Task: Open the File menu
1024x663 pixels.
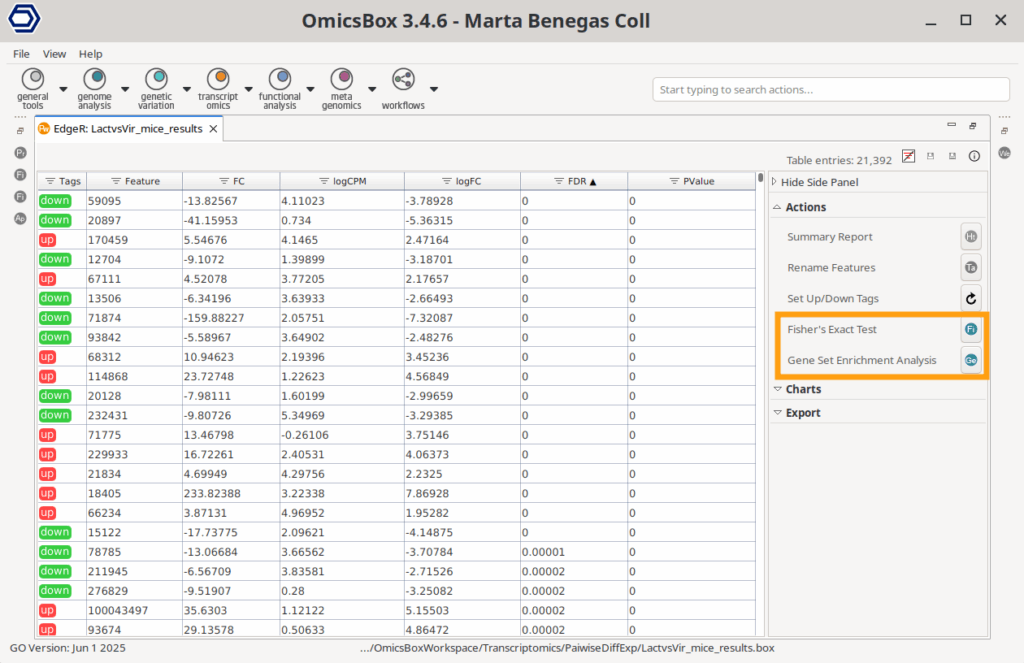Action: click(x=21, y=54)
